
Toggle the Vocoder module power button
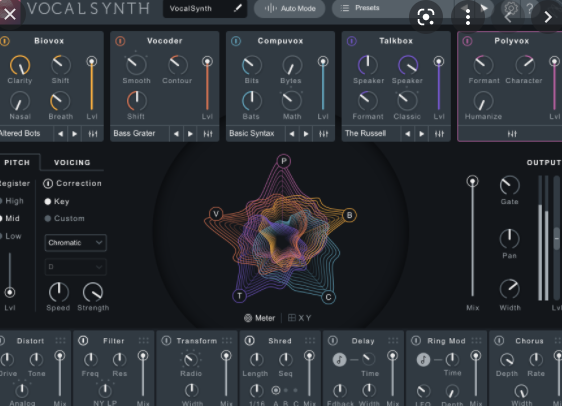pyautogui.click(x=120, y=41)
